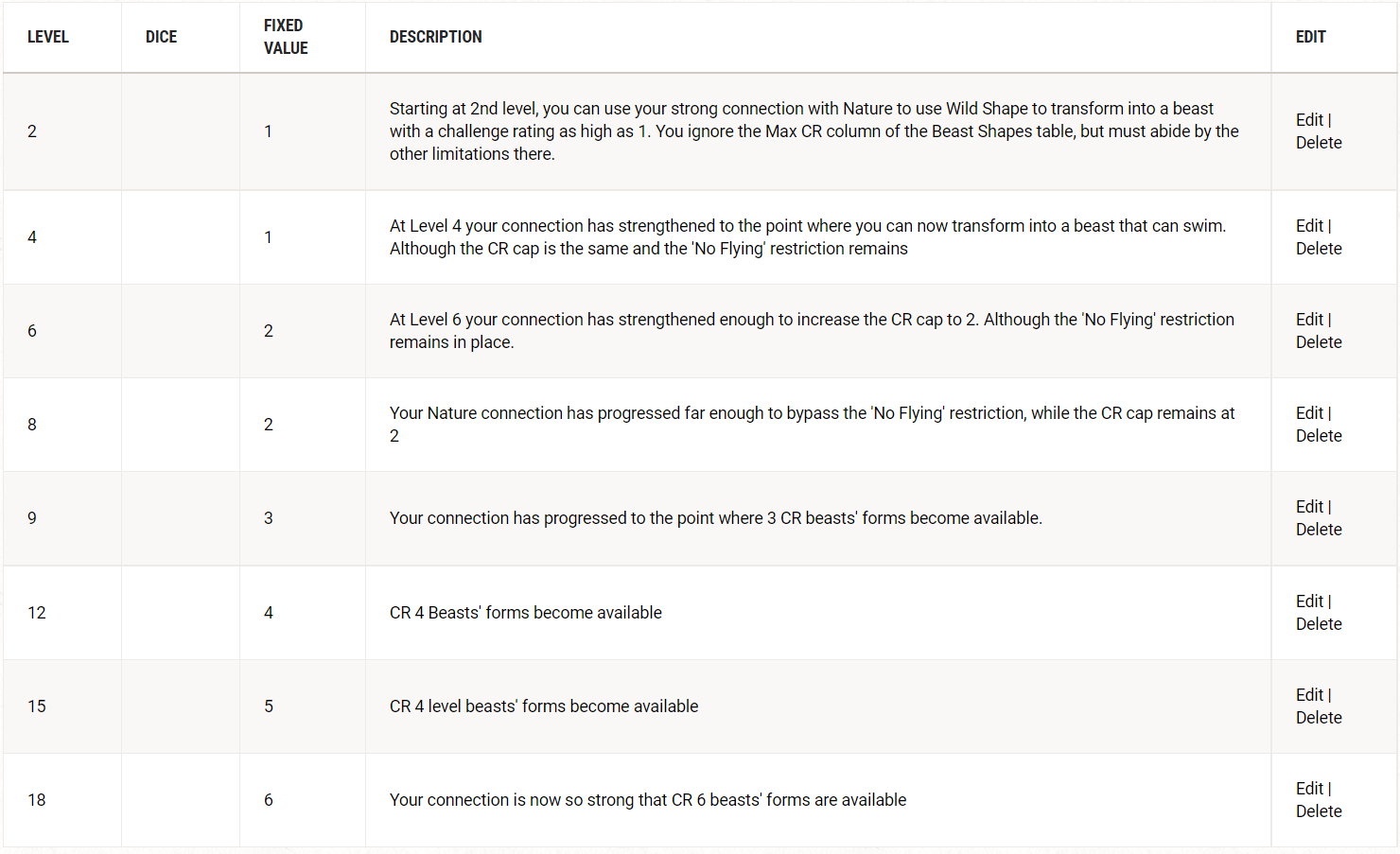Screen dimensions: 1400x854
Task: Click the DESCRIPTION column header
Action: pos(436,37)
